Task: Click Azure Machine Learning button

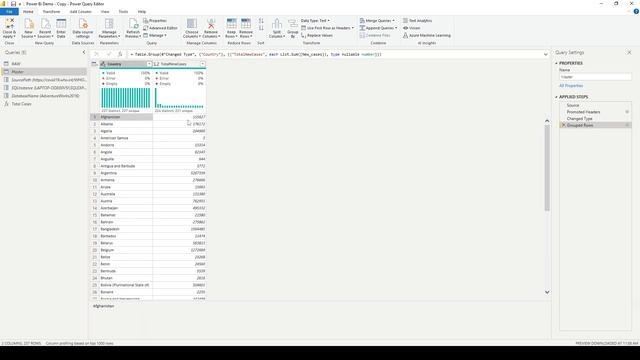Action: [427, 36]
